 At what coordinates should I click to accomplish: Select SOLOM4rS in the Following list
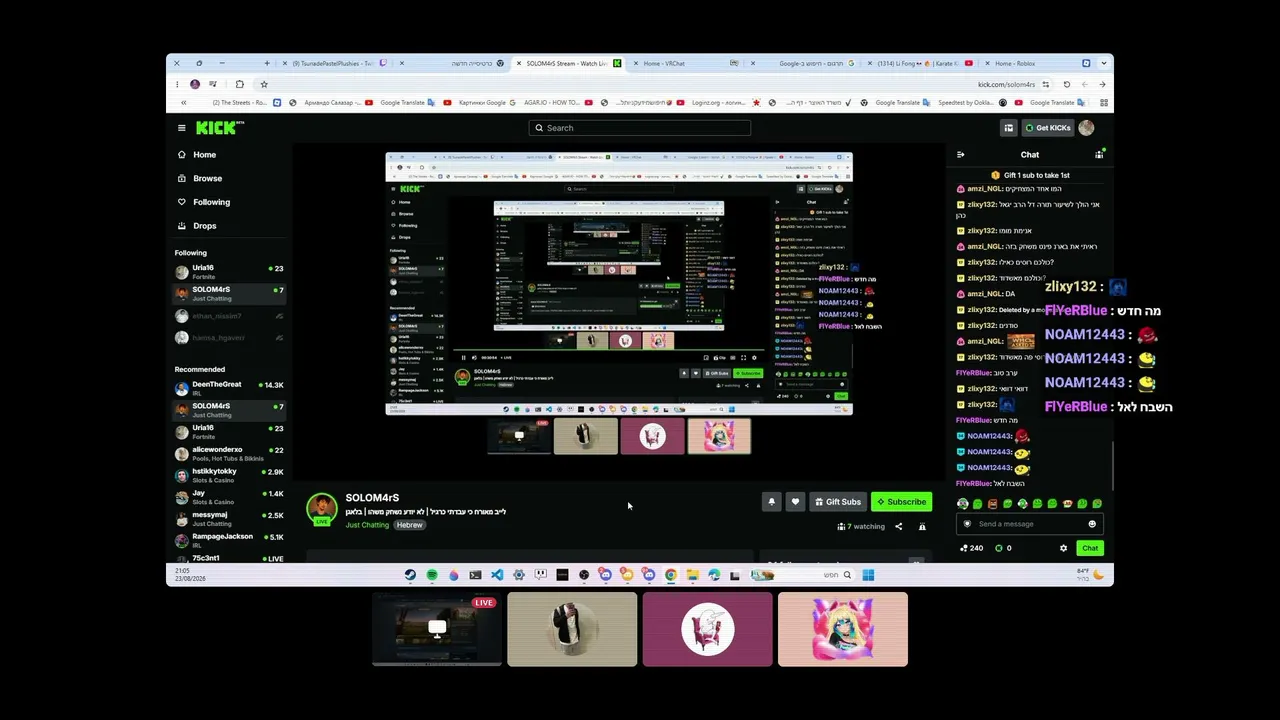coord(229,294)
